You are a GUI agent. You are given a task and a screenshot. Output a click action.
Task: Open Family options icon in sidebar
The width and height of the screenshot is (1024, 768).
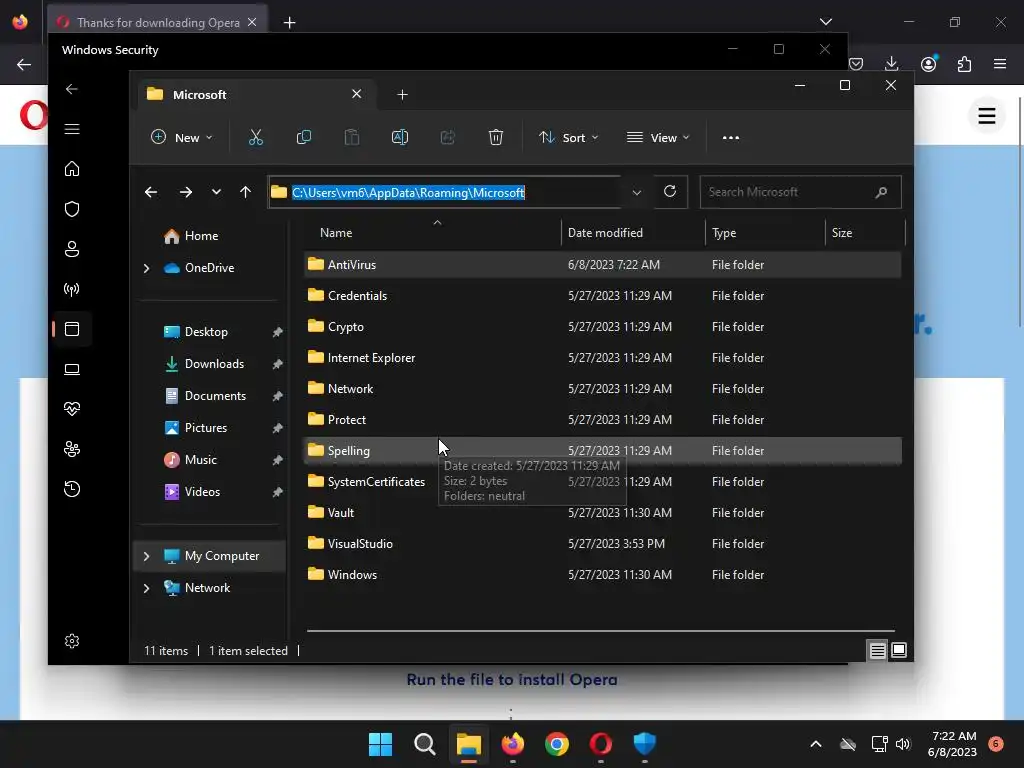tap(72, 449)
